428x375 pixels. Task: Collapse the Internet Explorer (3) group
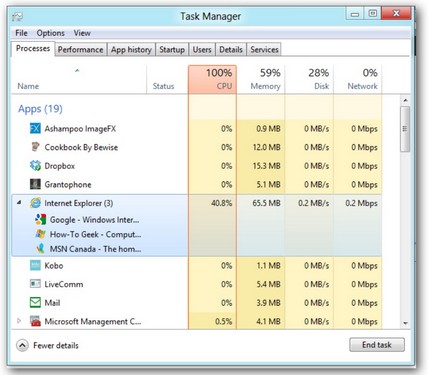point(19,203)
